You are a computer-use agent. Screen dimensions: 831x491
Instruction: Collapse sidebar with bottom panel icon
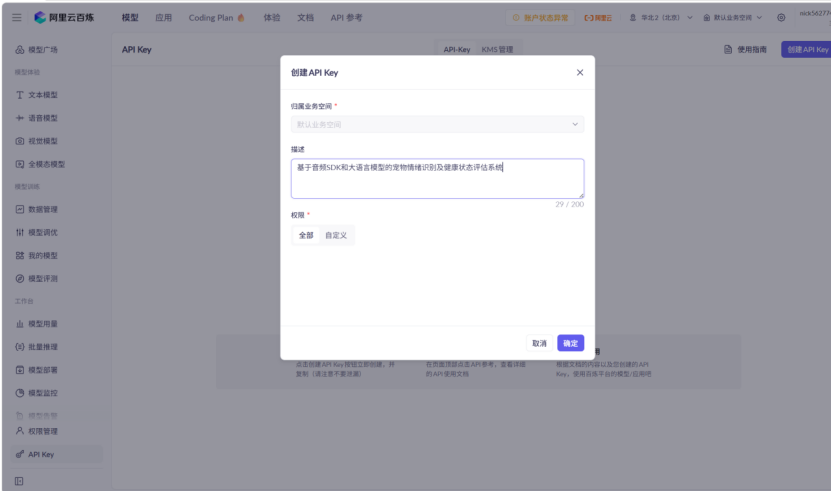[x=19, y=481]
